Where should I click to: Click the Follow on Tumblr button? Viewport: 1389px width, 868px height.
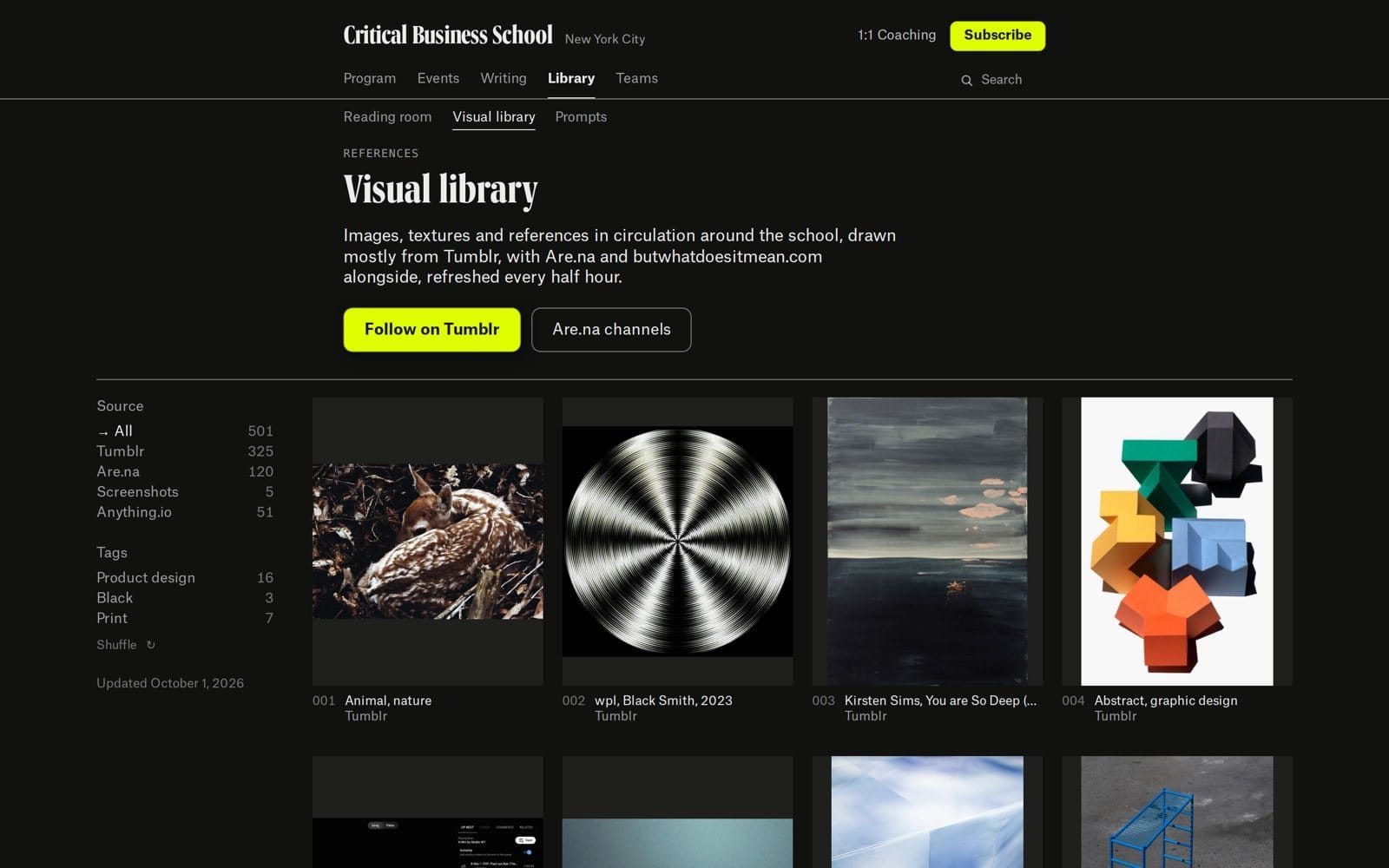431,330
